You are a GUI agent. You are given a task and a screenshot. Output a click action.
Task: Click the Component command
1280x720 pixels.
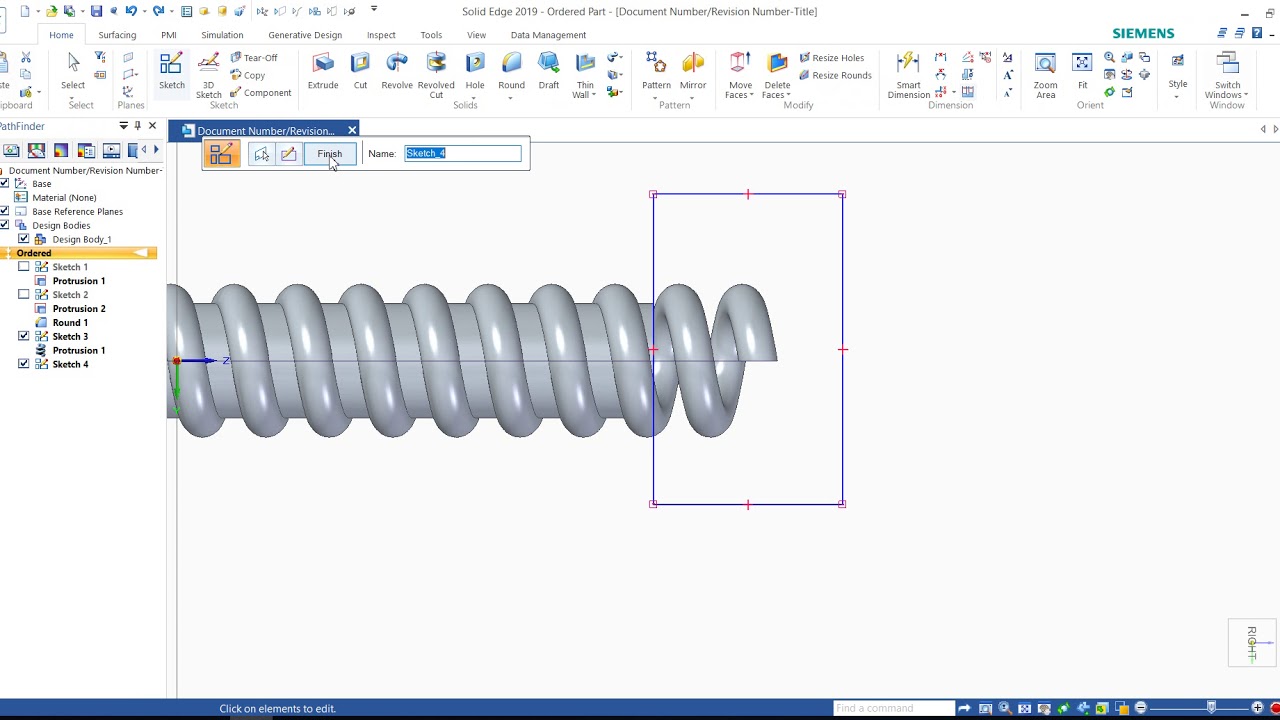[x=260, y=93]
